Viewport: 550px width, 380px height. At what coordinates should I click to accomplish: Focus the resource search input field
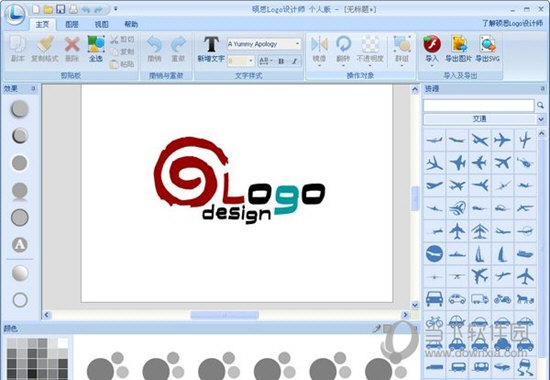479,105
